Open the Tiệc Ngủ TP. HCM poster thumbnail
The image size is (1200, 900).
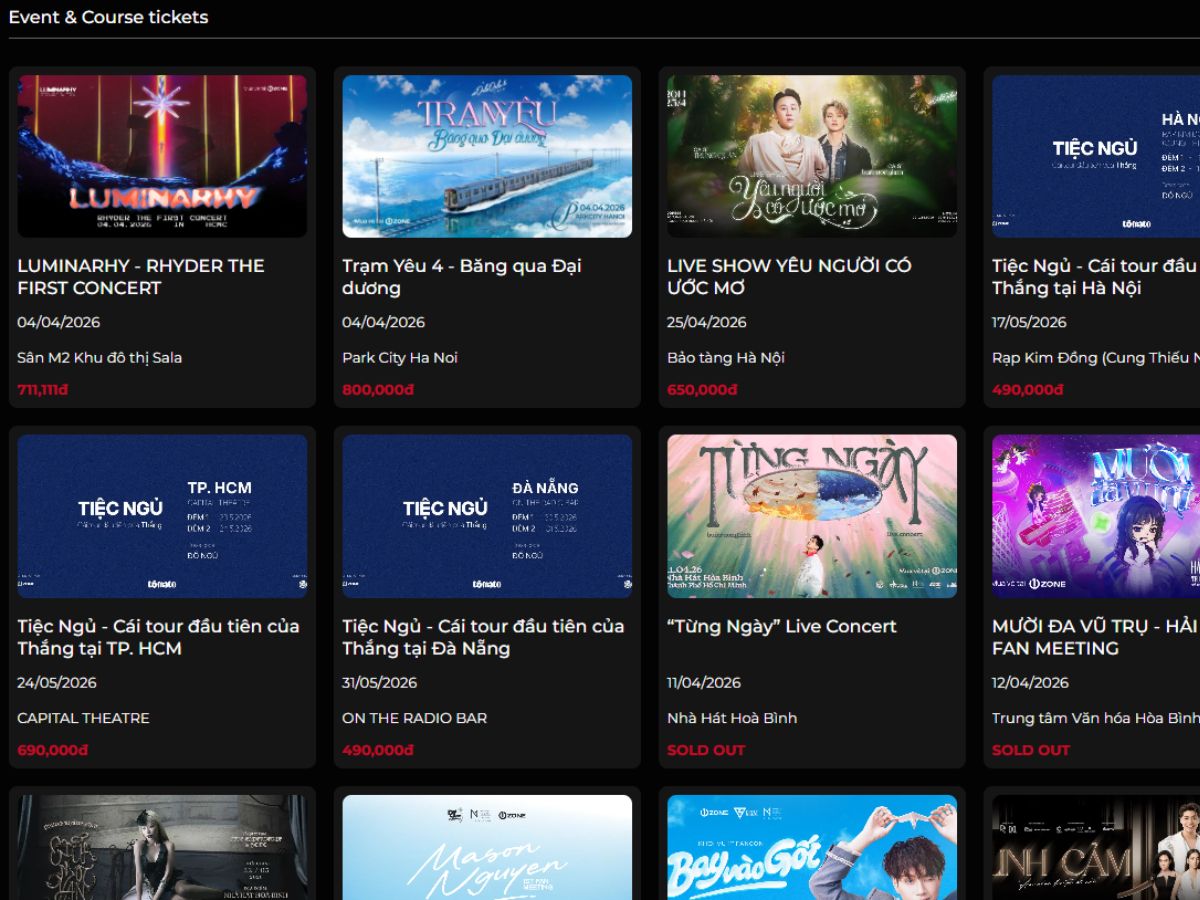point(162,516)
